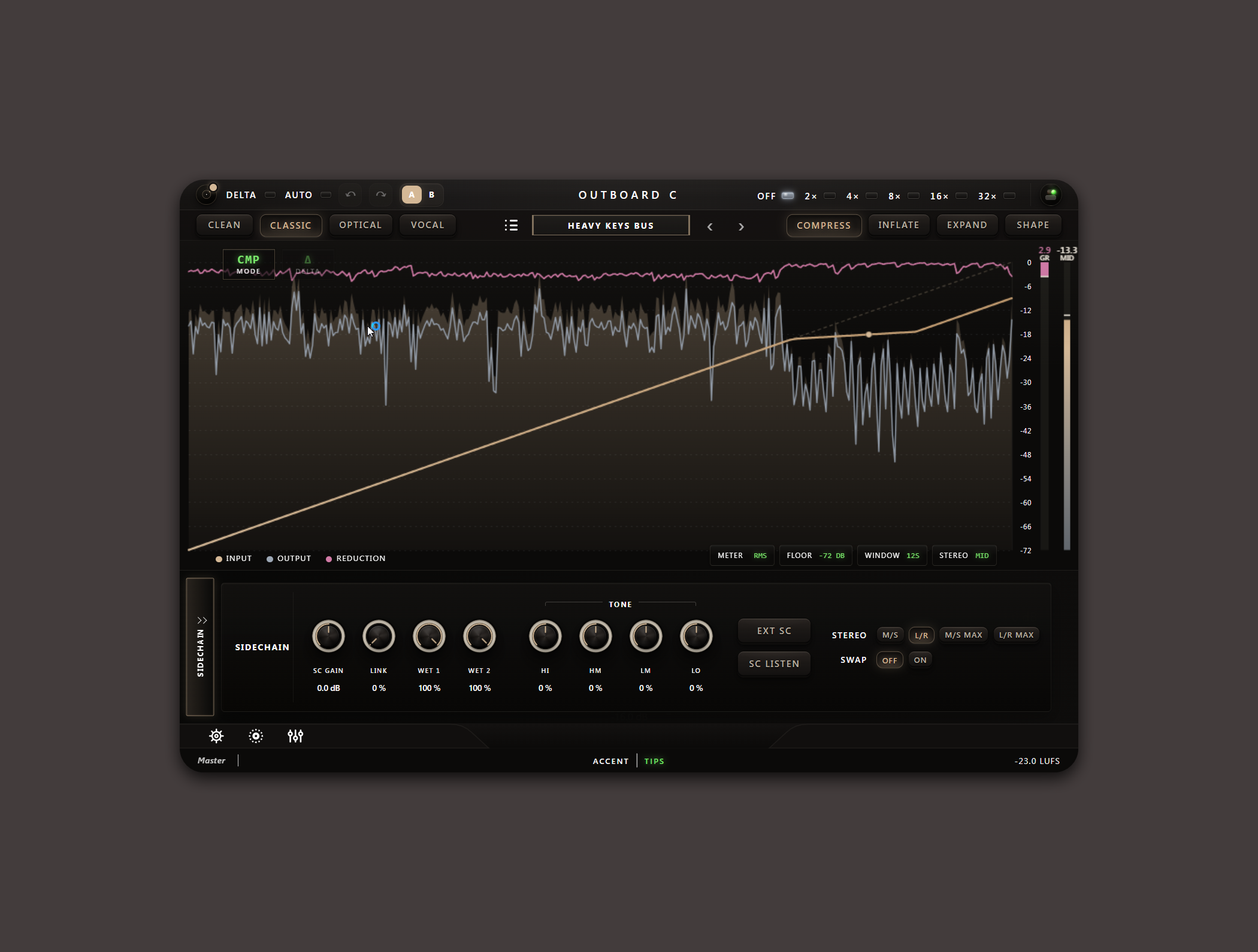The width and height of the screenshot is (1258, 952).
Task: Click the ACCENT label
Action: point(610,761)
